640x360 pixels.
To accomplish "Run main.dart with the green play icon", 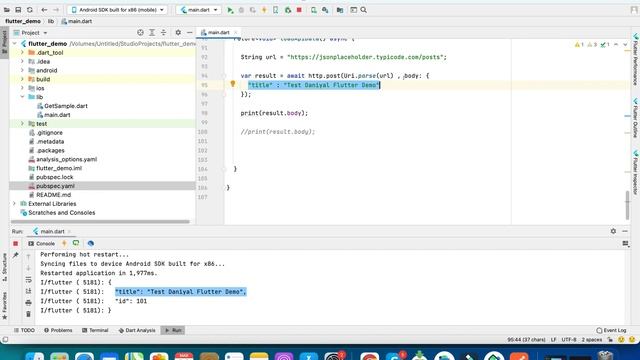I will pyautogui.click(x=230, y=10).
